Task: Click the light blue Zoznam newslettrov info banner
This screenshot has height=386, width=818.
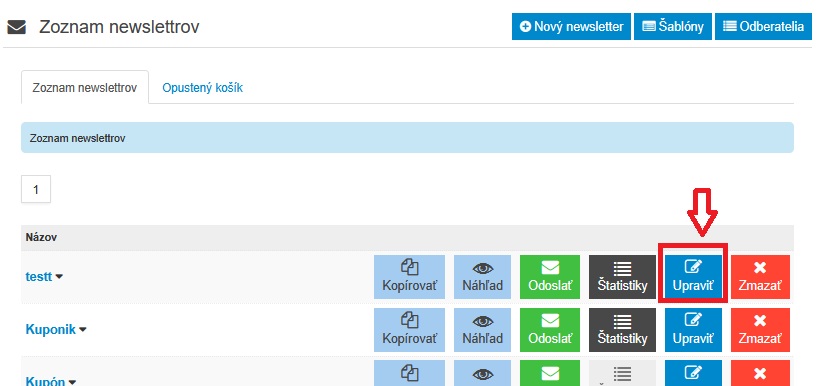Action: 407,138
